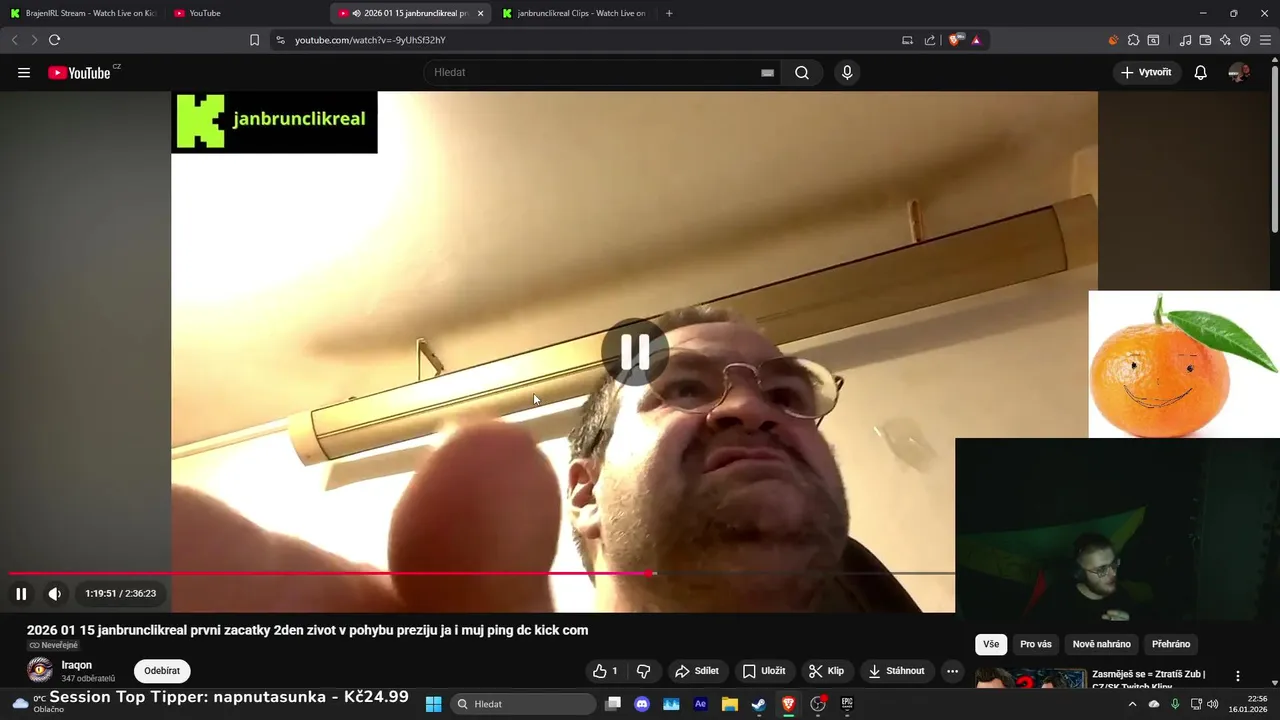
Task: Switch to janbrunclikreal Clips tab
Action: coord(574,13)
